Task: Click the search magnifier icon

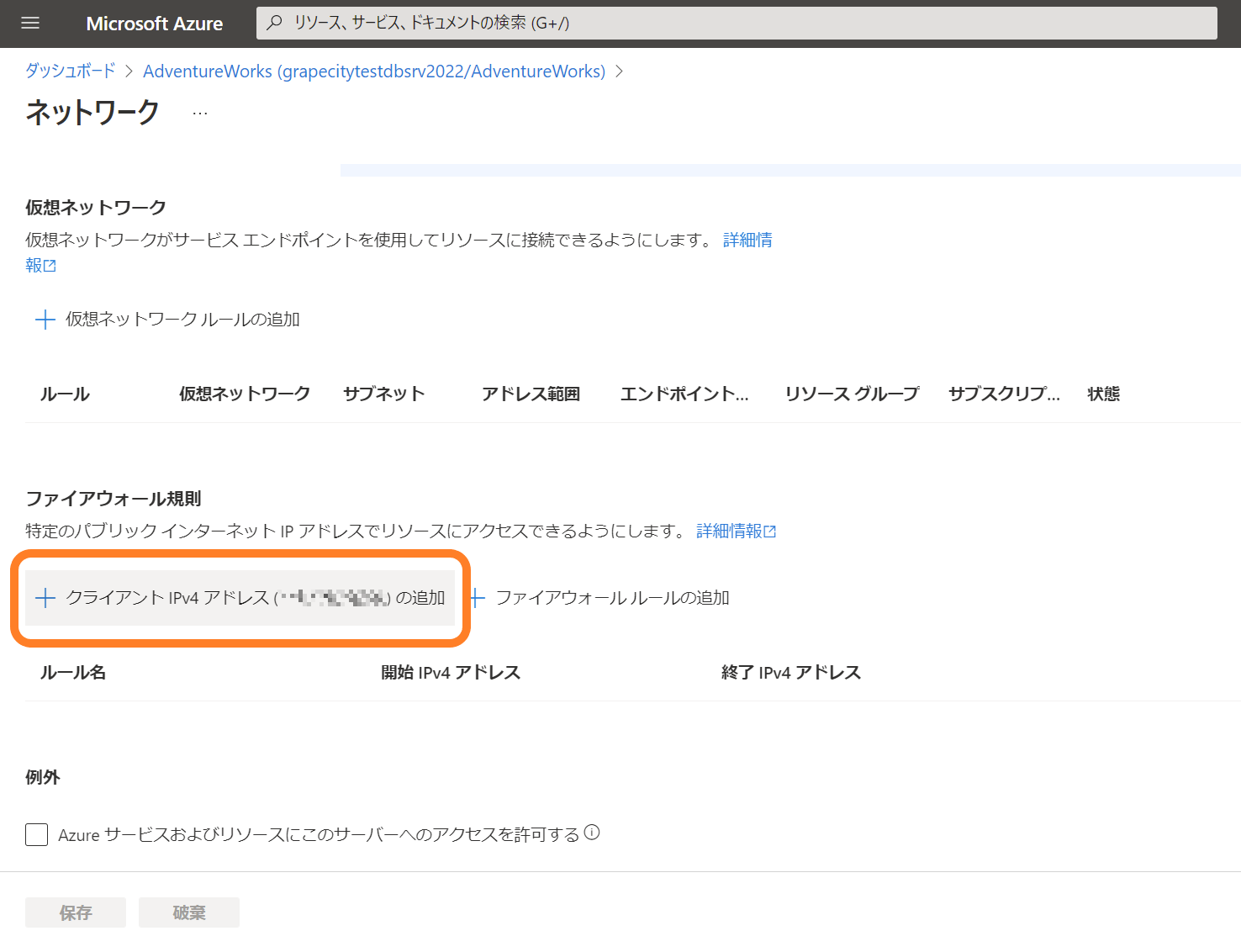Action: (274, 23)
